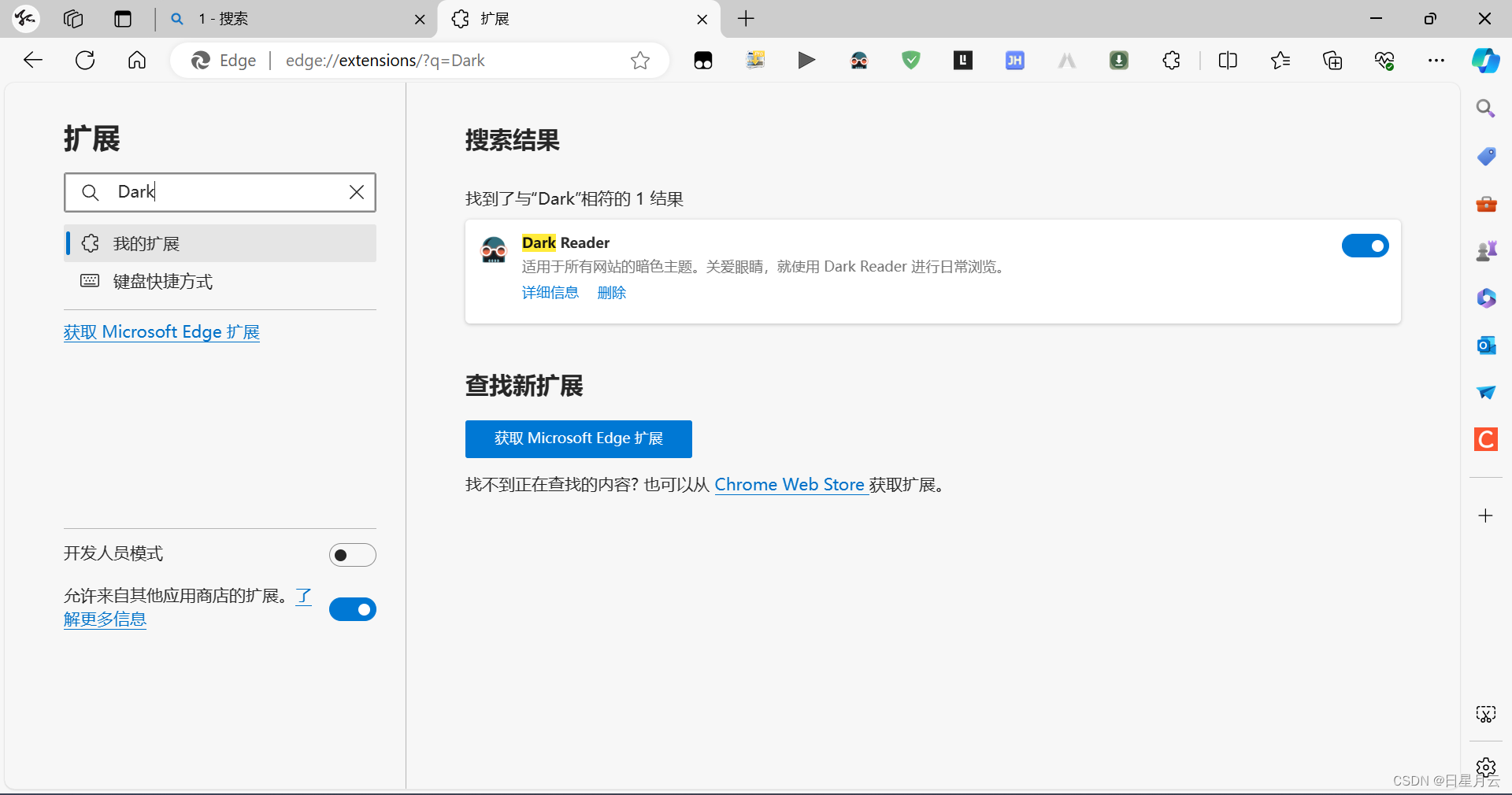
Task: Open sidebar screenshot tool icon
Action: [1486, 715]
